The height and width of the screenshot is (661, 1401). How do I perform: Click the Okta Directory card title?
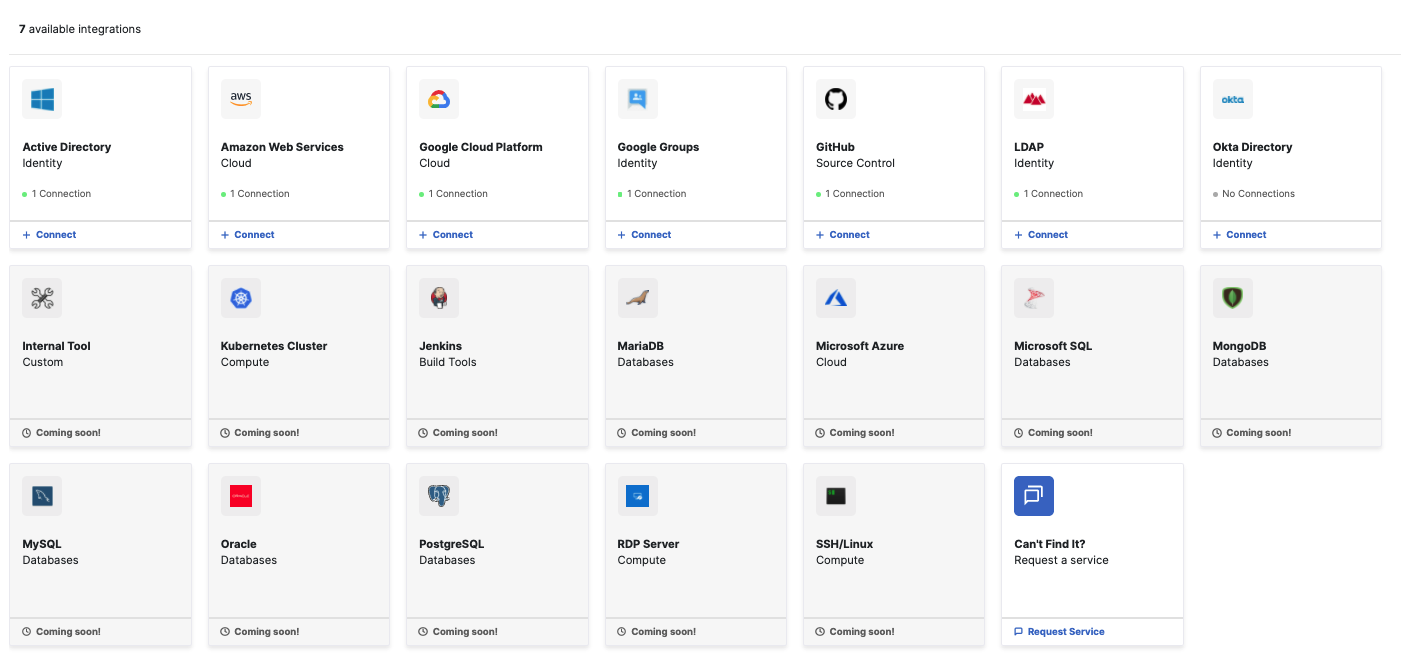tap(1253, 147)
